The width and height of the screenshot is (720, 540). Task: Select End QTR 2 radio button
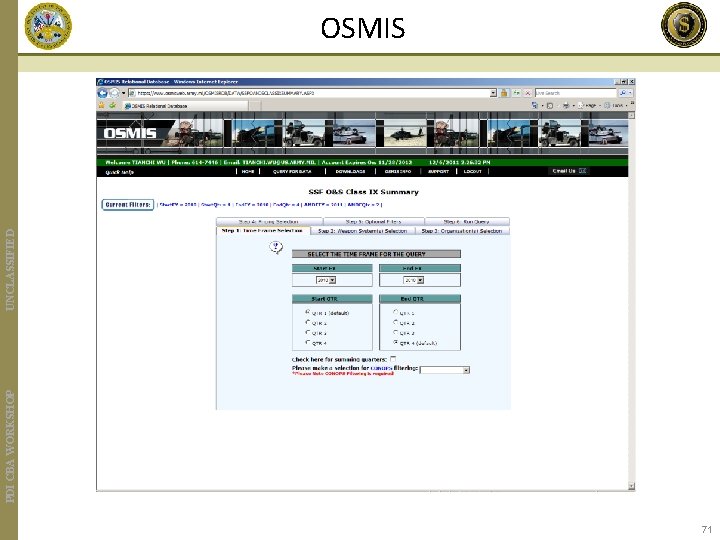[x=395, y=322]
